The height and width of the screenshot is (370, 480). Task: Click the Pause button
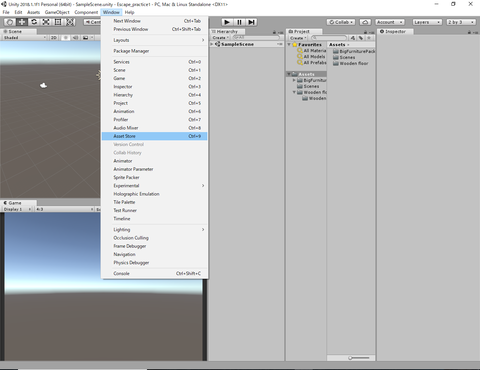pyautogui.click(x=239, y=22)
